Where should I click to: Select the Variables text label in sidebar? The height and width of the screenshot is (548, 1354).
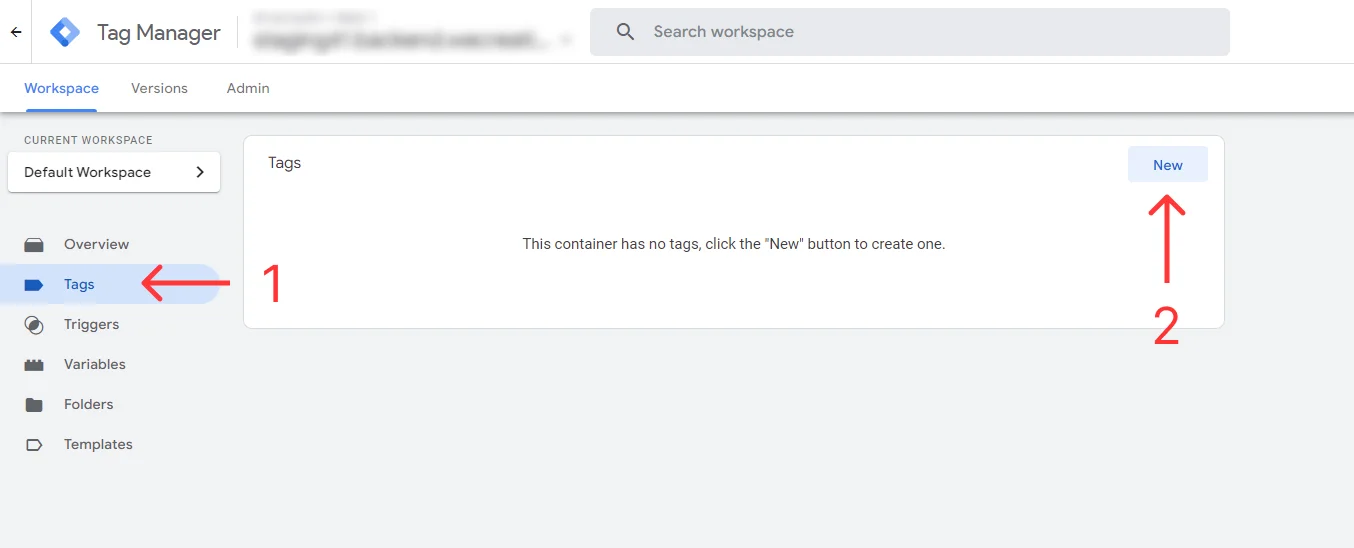[95, 365]
